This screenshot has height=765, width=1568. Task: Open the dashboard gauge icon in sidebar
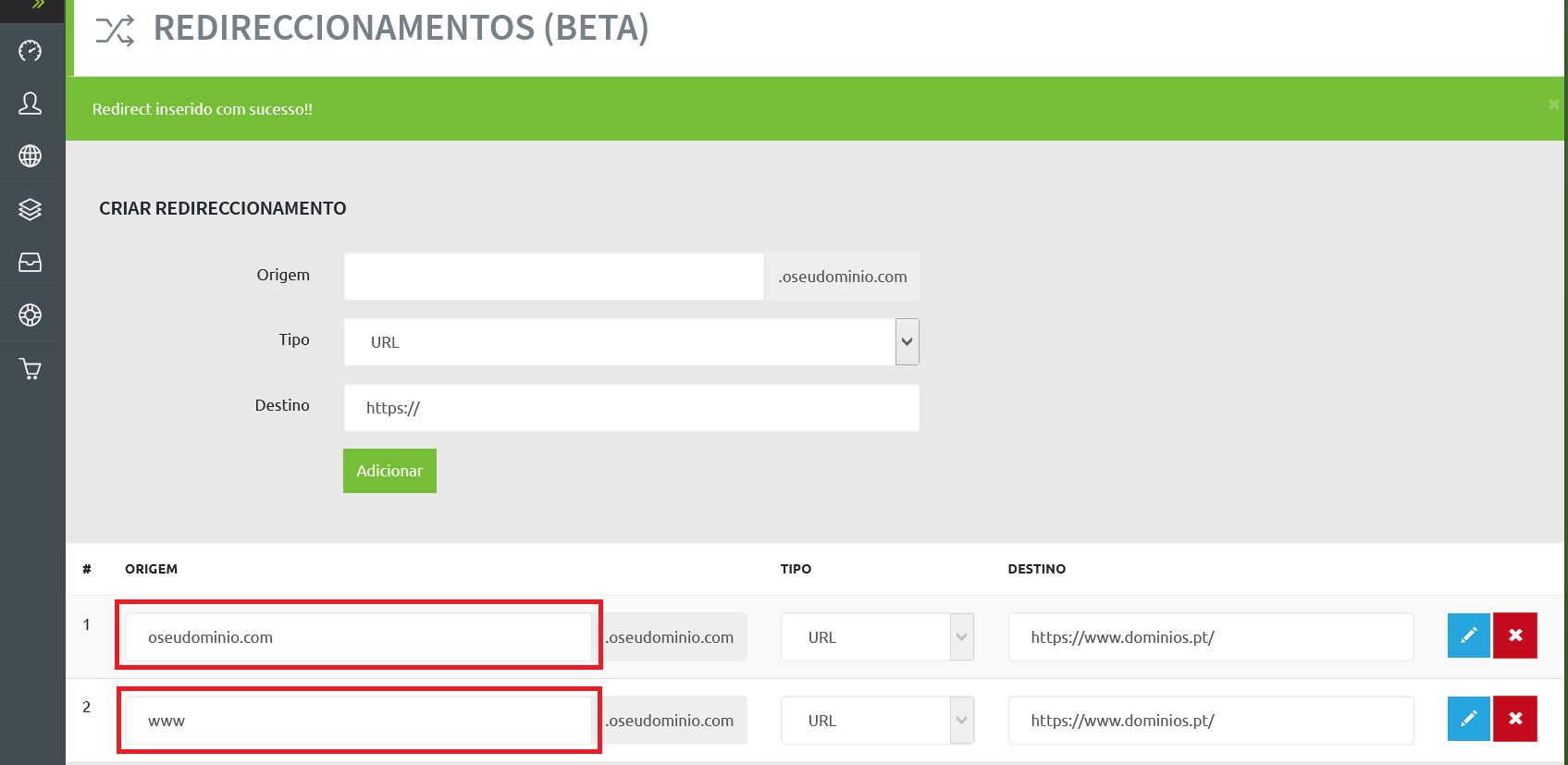pyautogui.click(x=31, y=51)
